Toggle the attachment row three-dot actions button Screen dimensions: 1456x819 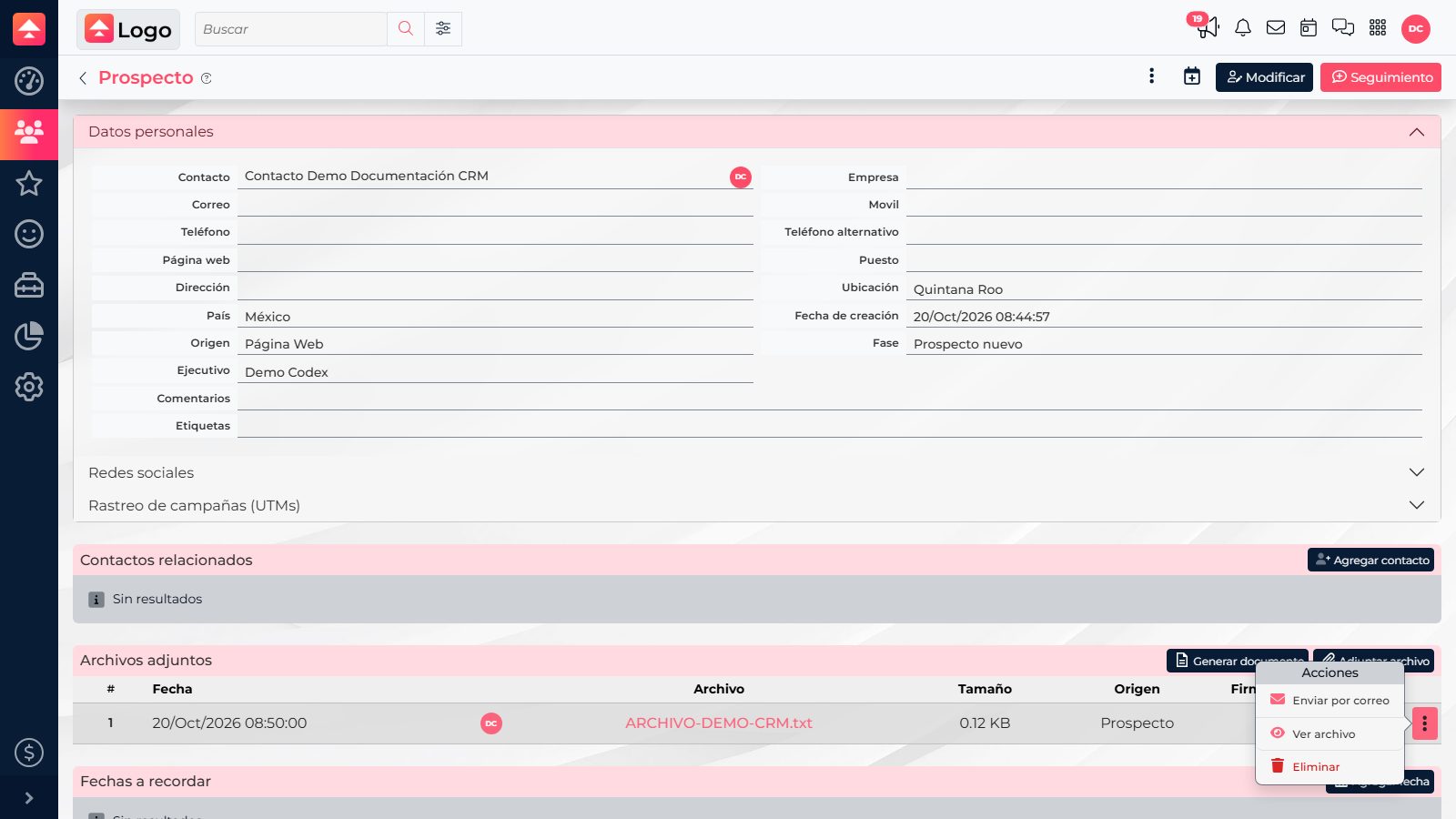pyautogui.click(x=1425, y=723)
